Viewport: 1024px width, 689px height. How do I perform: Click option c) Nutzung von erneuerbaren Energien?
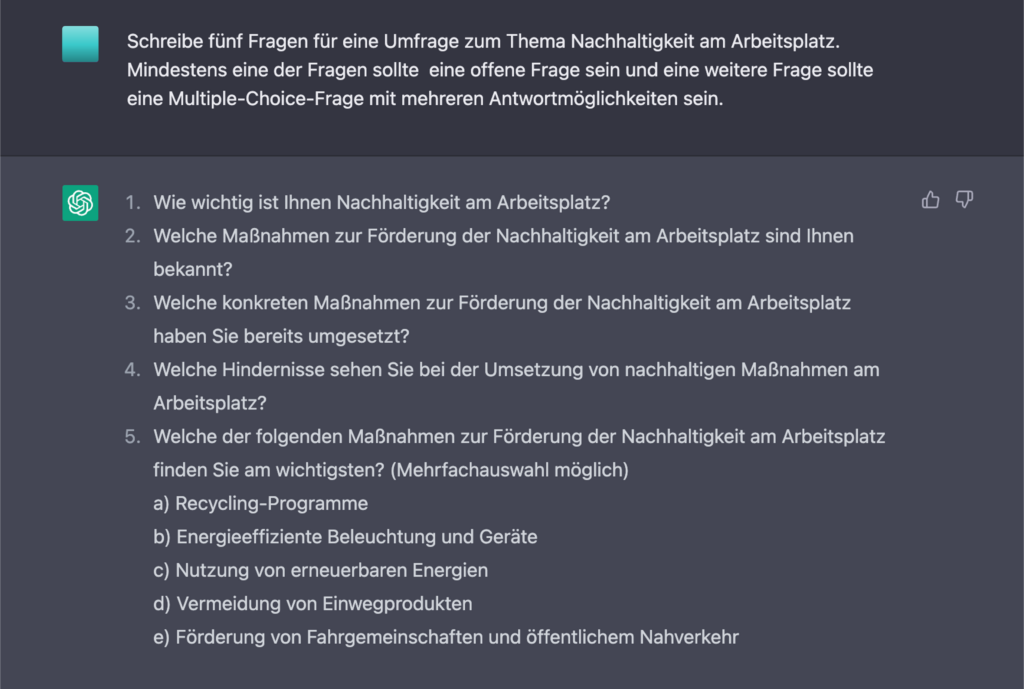321,570
